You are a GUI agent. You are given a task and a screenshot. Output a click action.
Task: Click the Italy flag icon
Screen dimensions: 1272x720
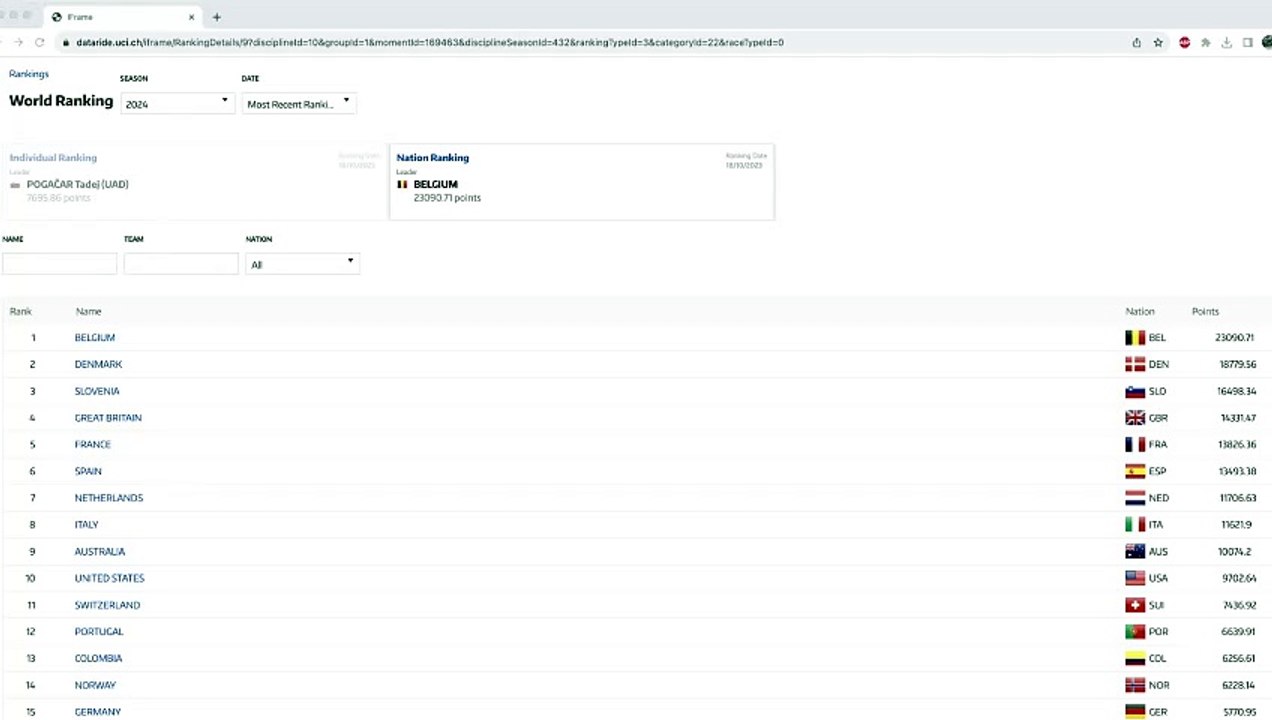[1135, 525]
